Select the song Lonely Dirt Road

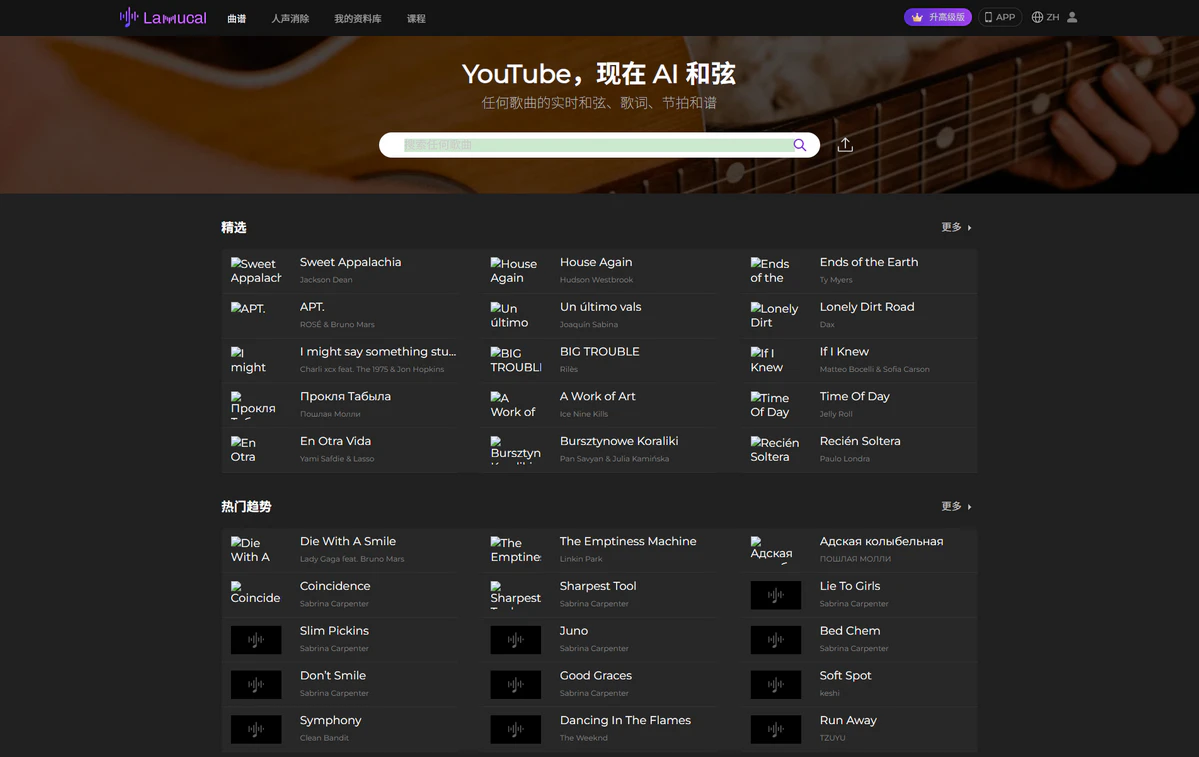pos(866,307)
